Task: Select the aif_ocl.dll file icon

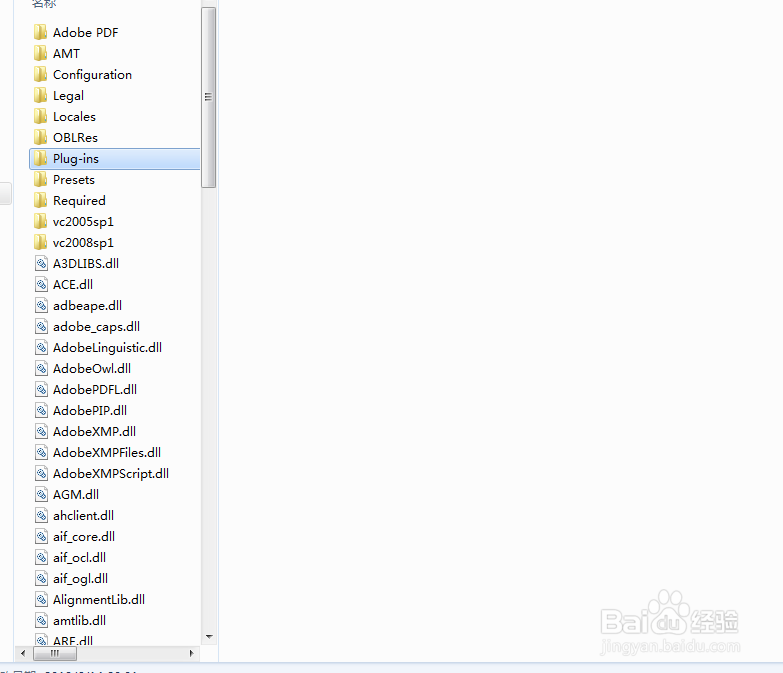Action: [x=41, y=558]
